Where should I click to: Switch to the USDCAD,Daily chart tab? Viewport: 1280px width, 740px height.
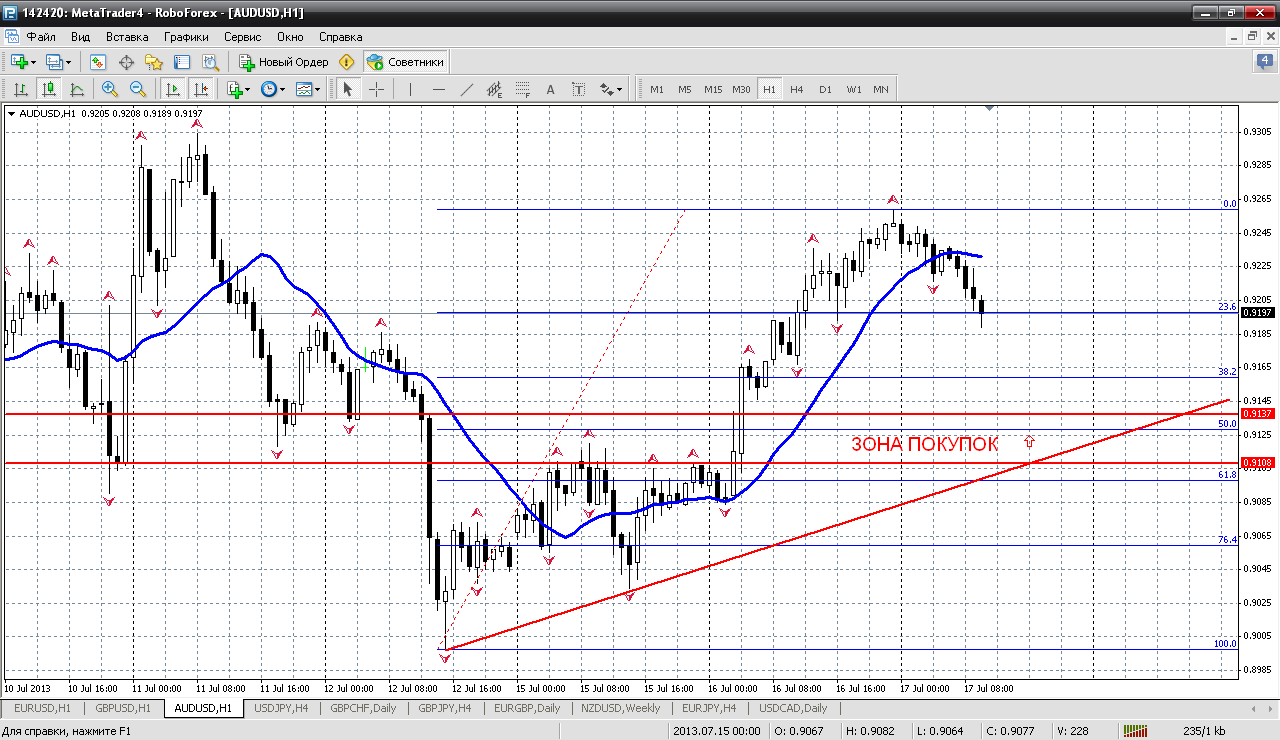[794, 708]
